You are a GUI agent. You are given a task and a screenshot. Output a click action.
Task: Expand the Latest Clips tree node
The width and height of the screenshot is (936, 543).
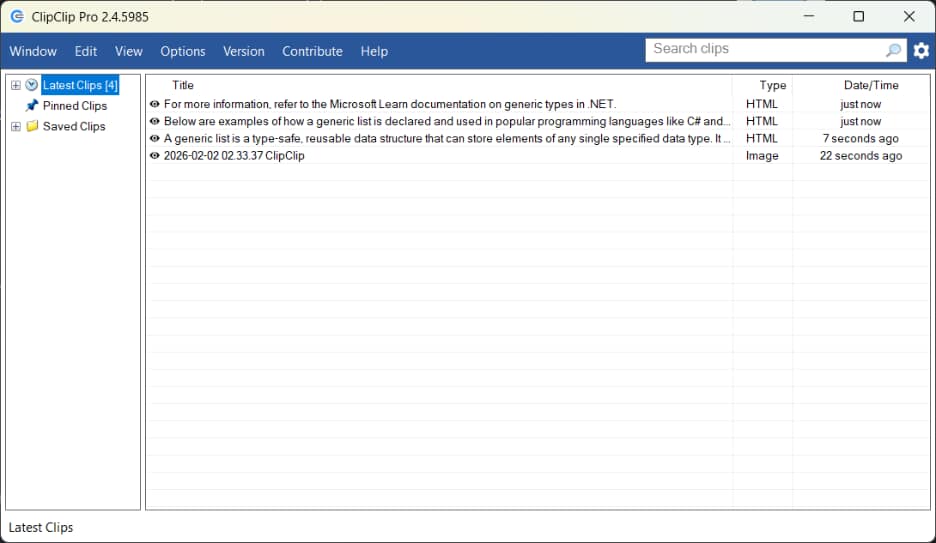point(16,85)
